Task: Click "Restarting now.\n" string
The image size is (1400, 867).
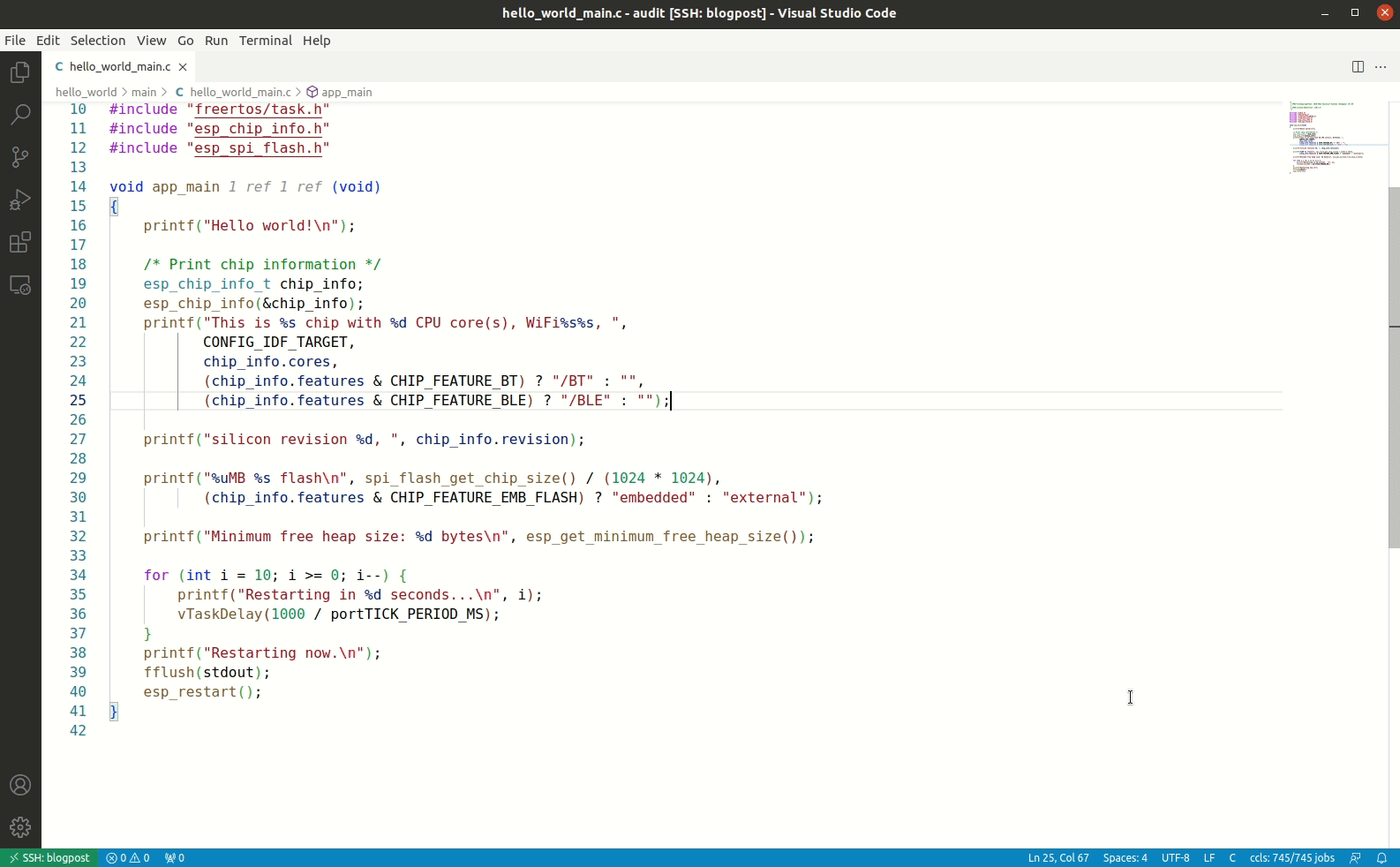Action: tap(284, 653)
